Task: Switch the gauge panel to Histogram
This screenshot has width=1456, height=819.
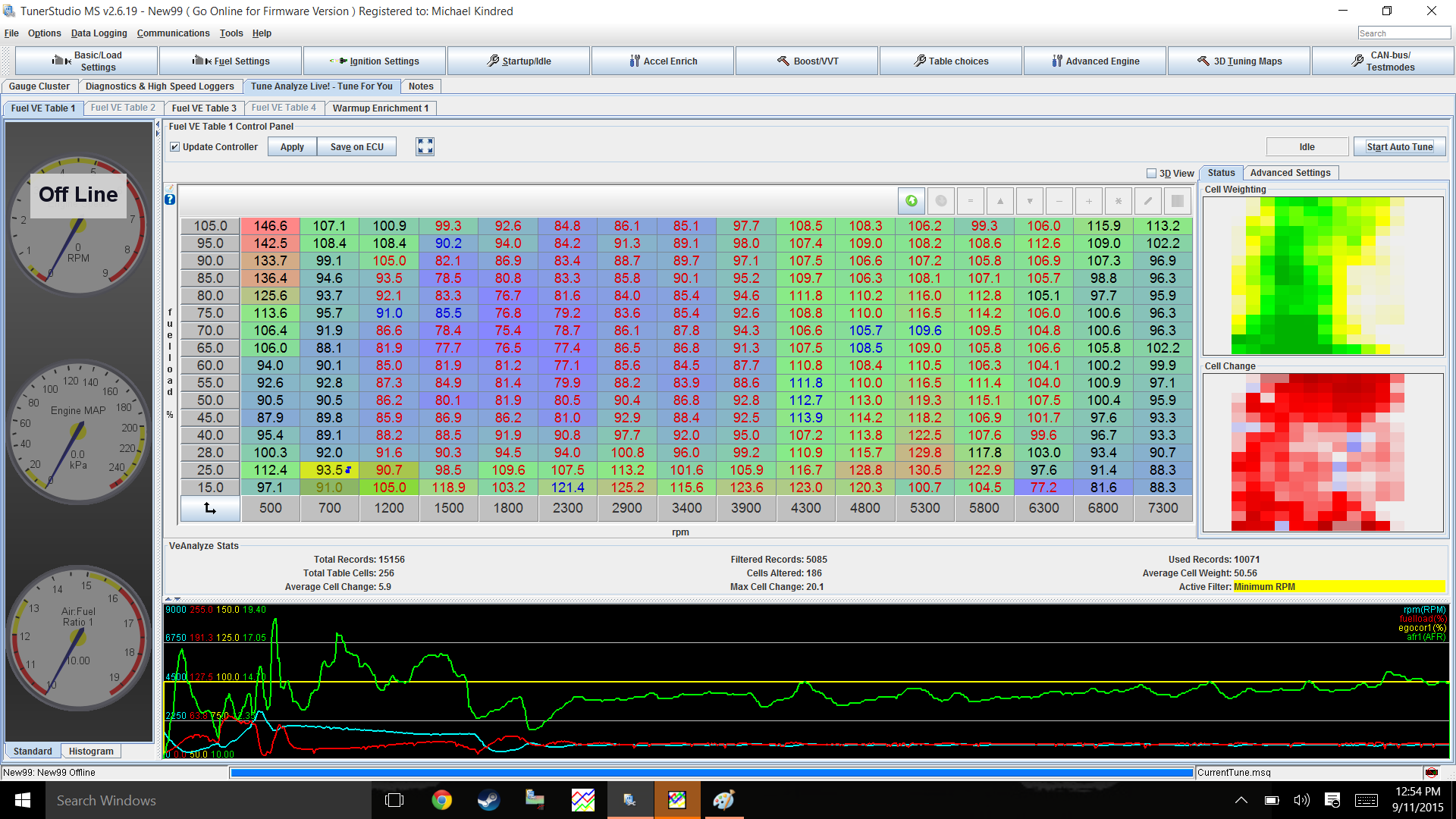Action: [x=91, y=752]
